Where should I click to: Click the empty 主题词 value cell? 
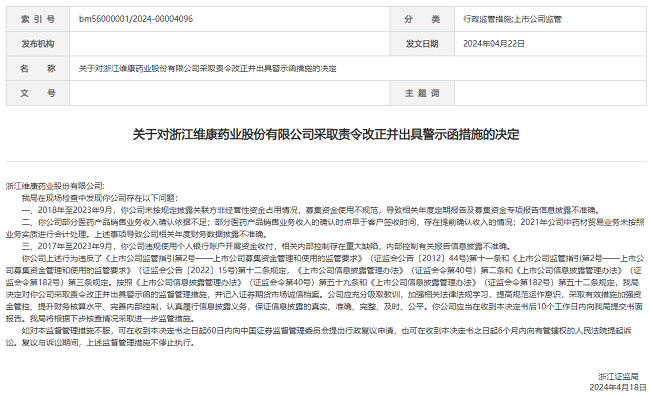(x=550, y=93)
